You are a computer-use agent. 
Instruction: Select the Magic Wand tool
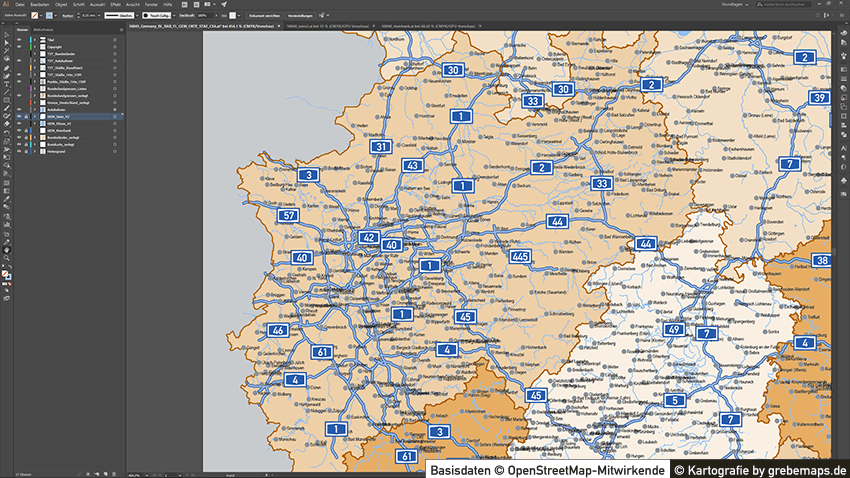coord(6,51)
